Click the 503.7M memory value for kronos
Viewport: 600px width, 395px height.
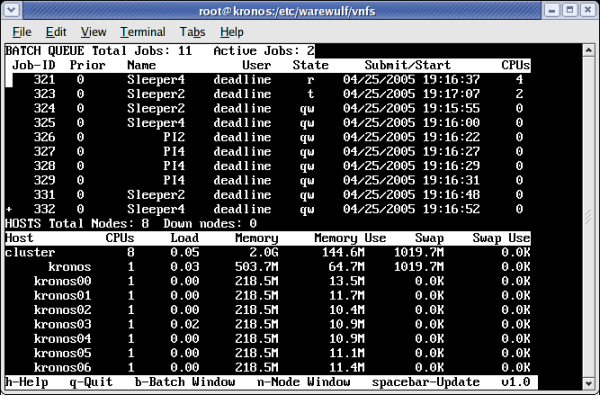257,267
